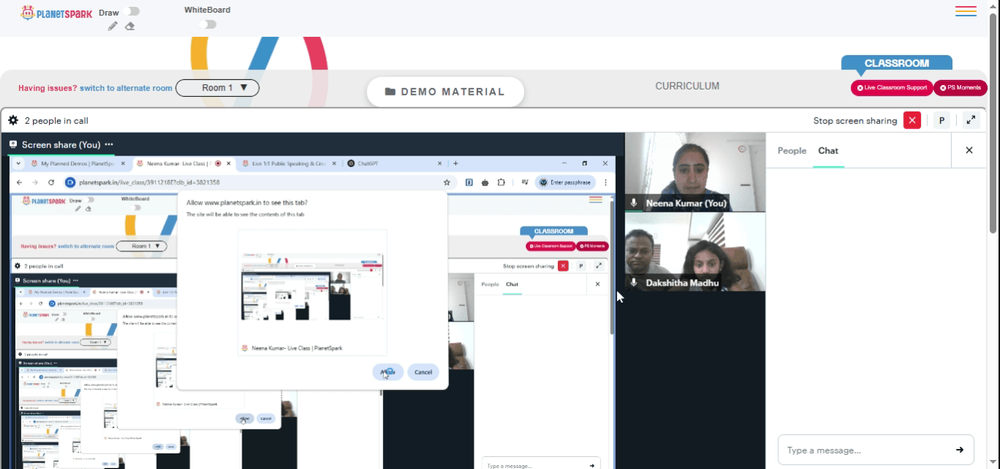Click the '2 people in call' label
Image resolution: width=1000 pixels, height=469 pixels.
click(56, 121)
